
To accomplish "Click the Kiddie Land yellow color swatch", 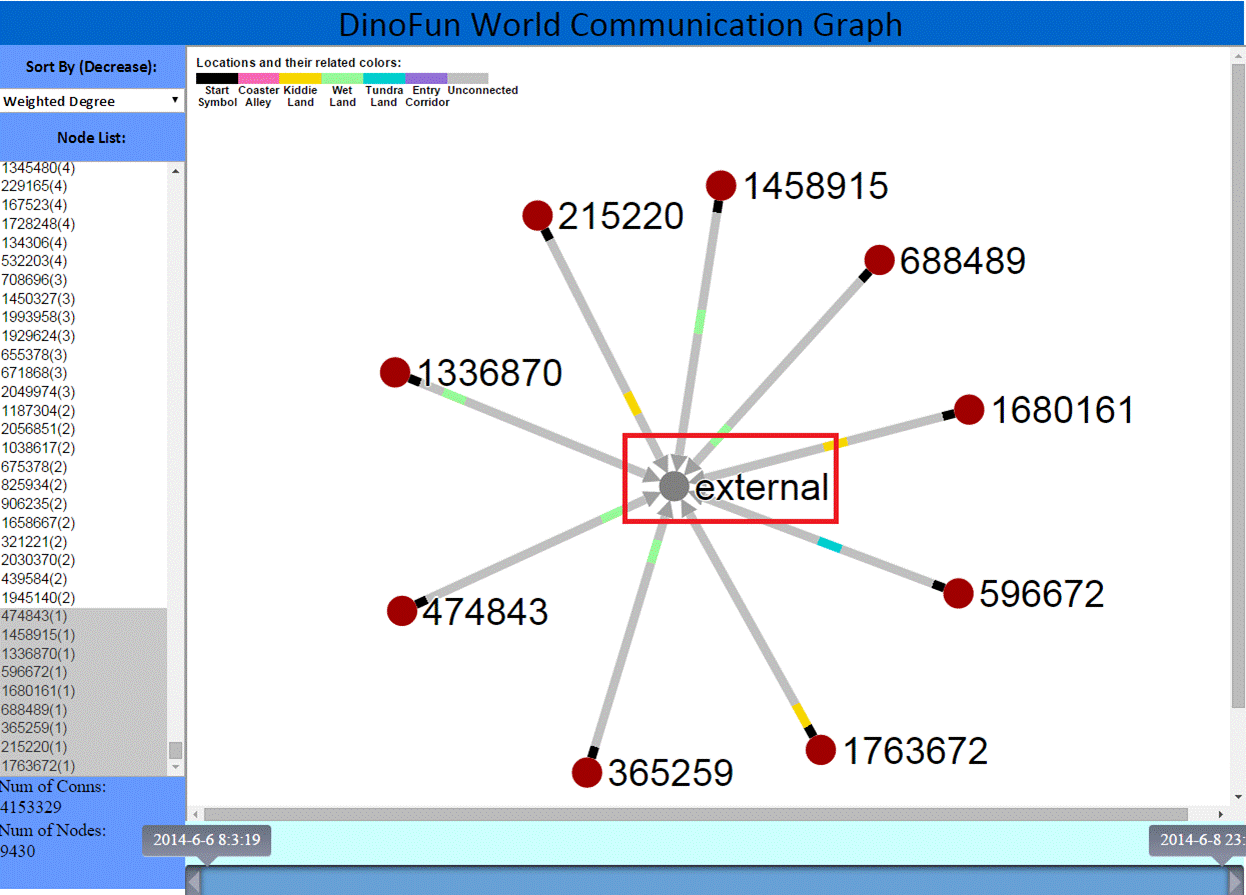I will point(300,78).
